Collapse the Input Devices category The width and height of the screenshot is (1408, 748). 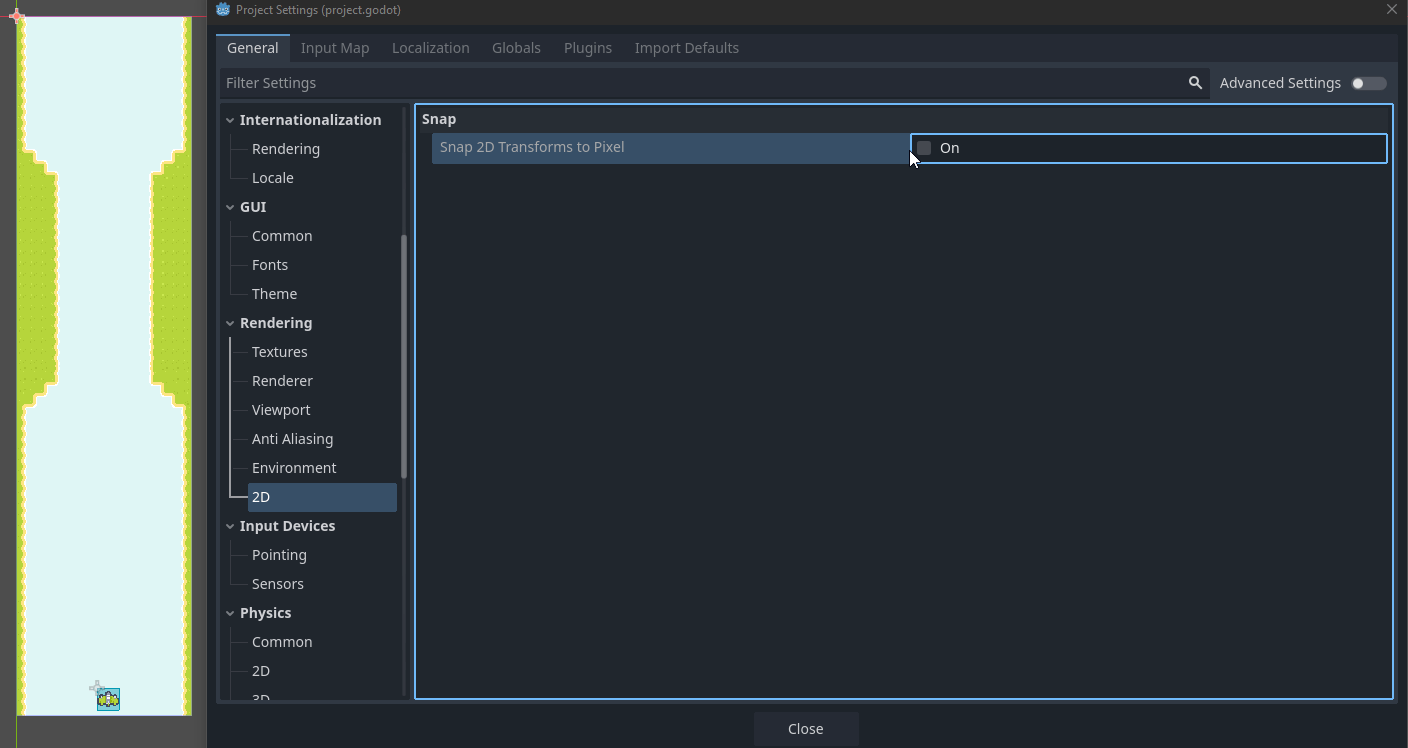point(229,525)
